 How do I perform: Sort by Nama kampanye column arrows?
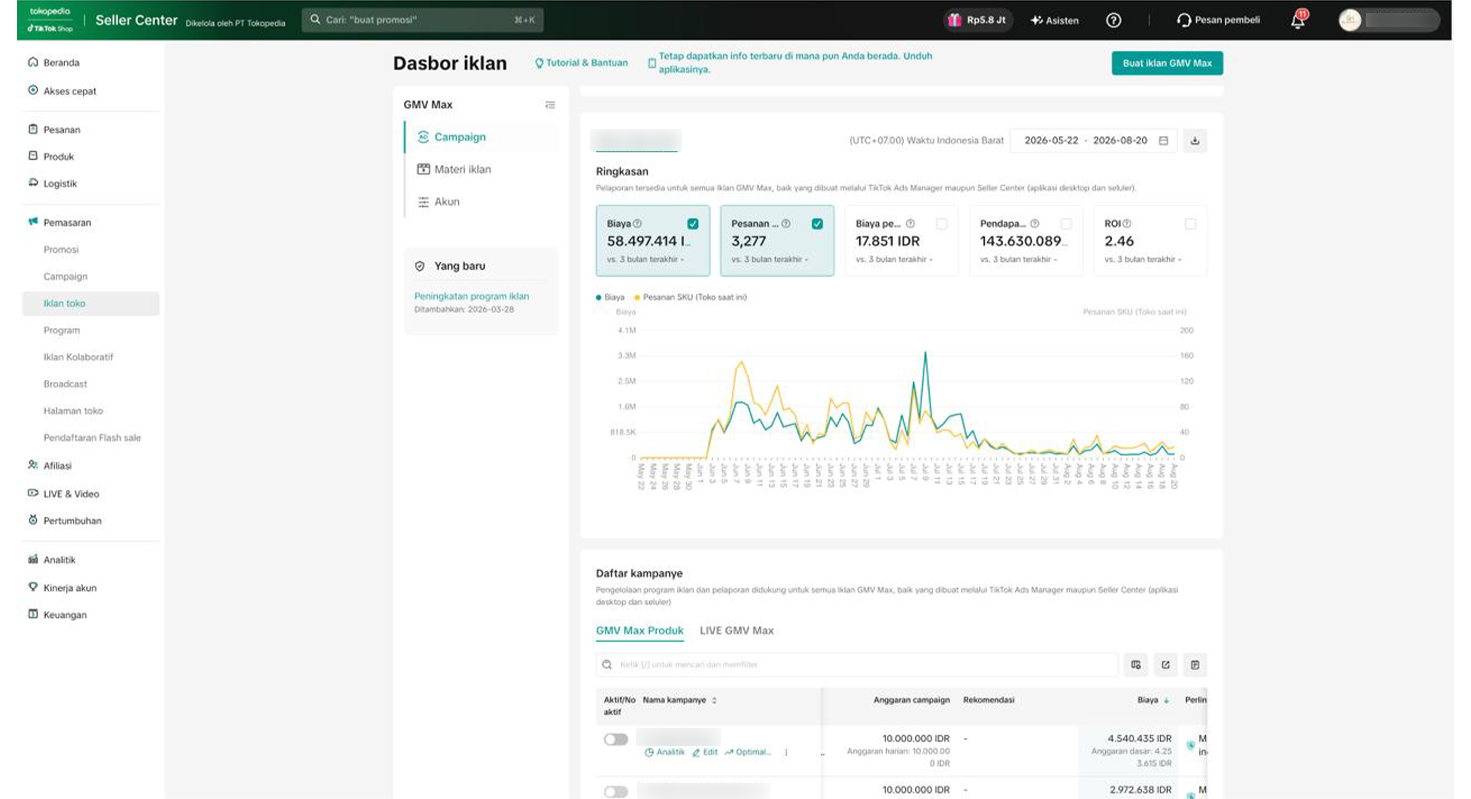714,700
